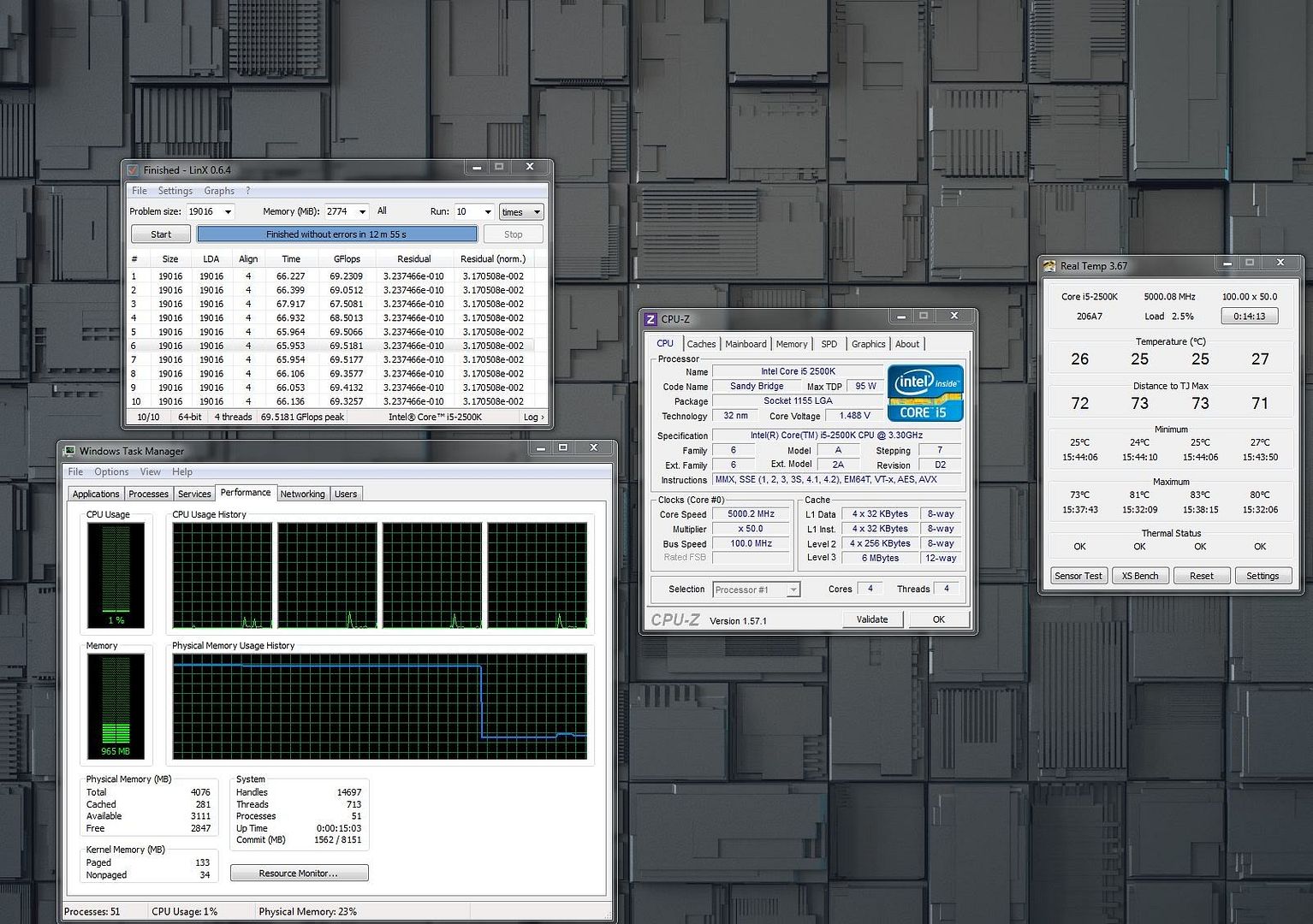Click the Intel Core i5 logo in CPU-Z
This screenshot has width=1313, height=924.
pyautogui.click(x=925, y=393)
